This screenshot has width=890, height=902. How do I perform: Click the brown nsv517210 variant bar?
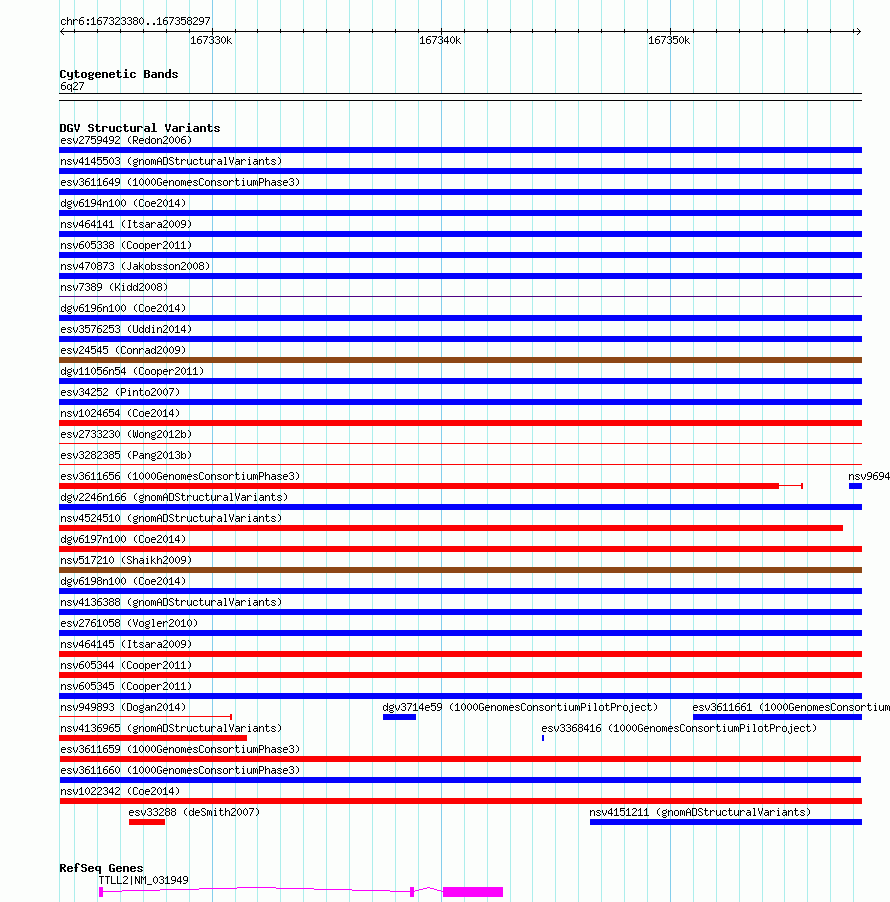pos(460,570)
